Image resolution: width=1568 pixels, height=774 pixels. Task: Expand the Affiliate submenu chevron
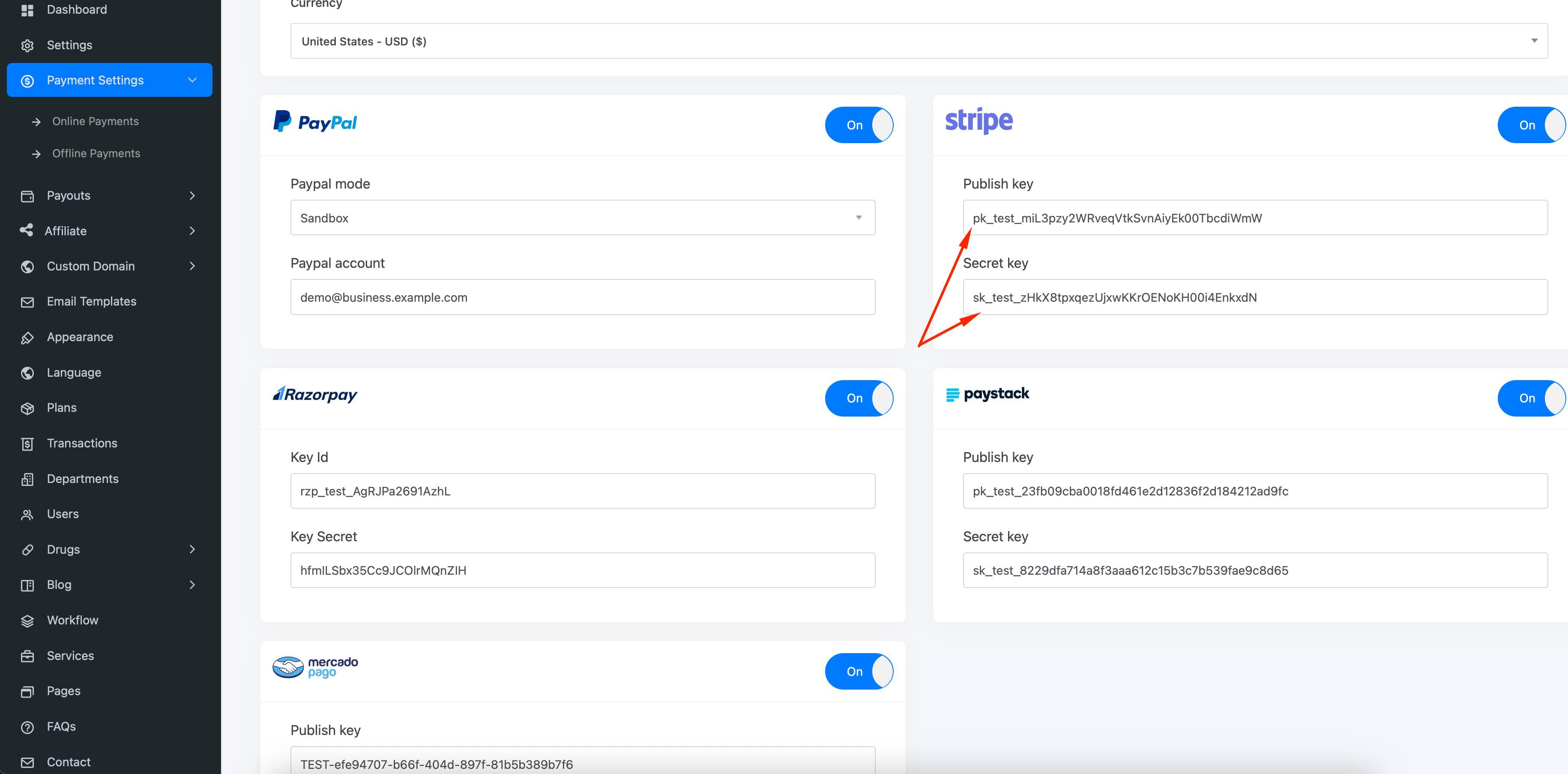point(192,231)
